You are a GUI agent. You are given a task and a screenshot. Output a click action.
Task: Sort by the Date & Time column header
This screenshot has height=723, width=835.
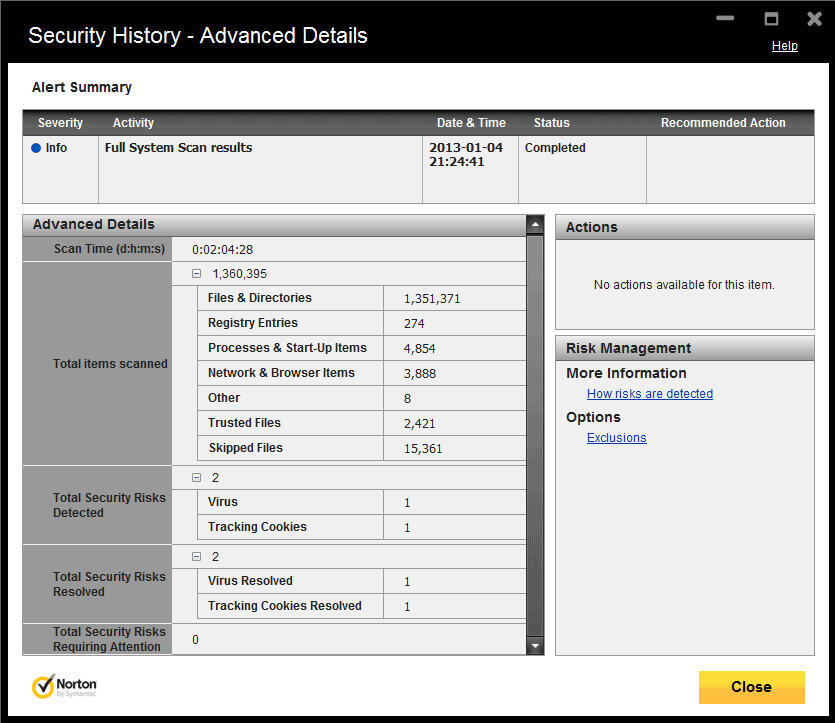tap(471, 123)
